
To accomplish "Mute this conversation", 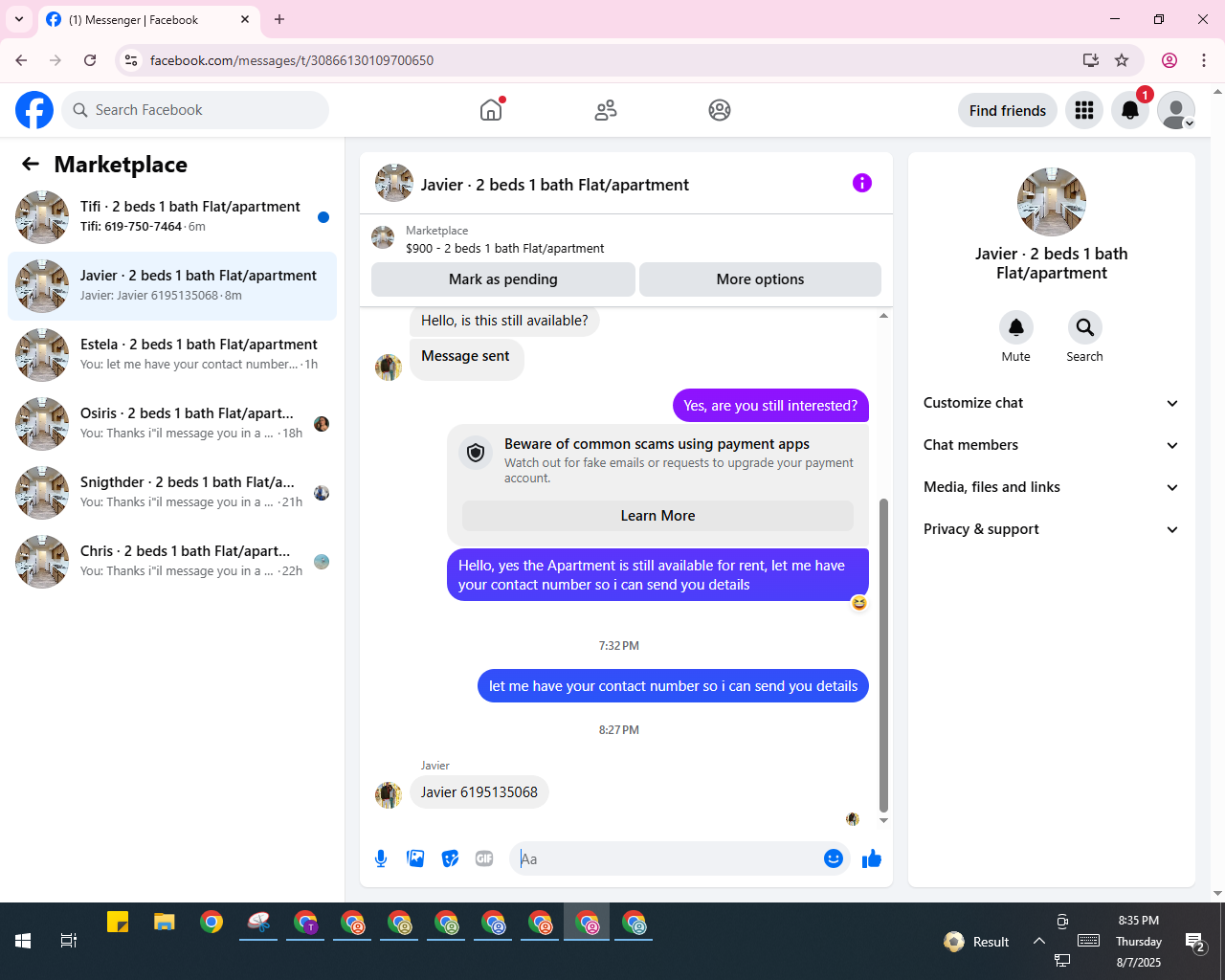I will [1015, 328].
